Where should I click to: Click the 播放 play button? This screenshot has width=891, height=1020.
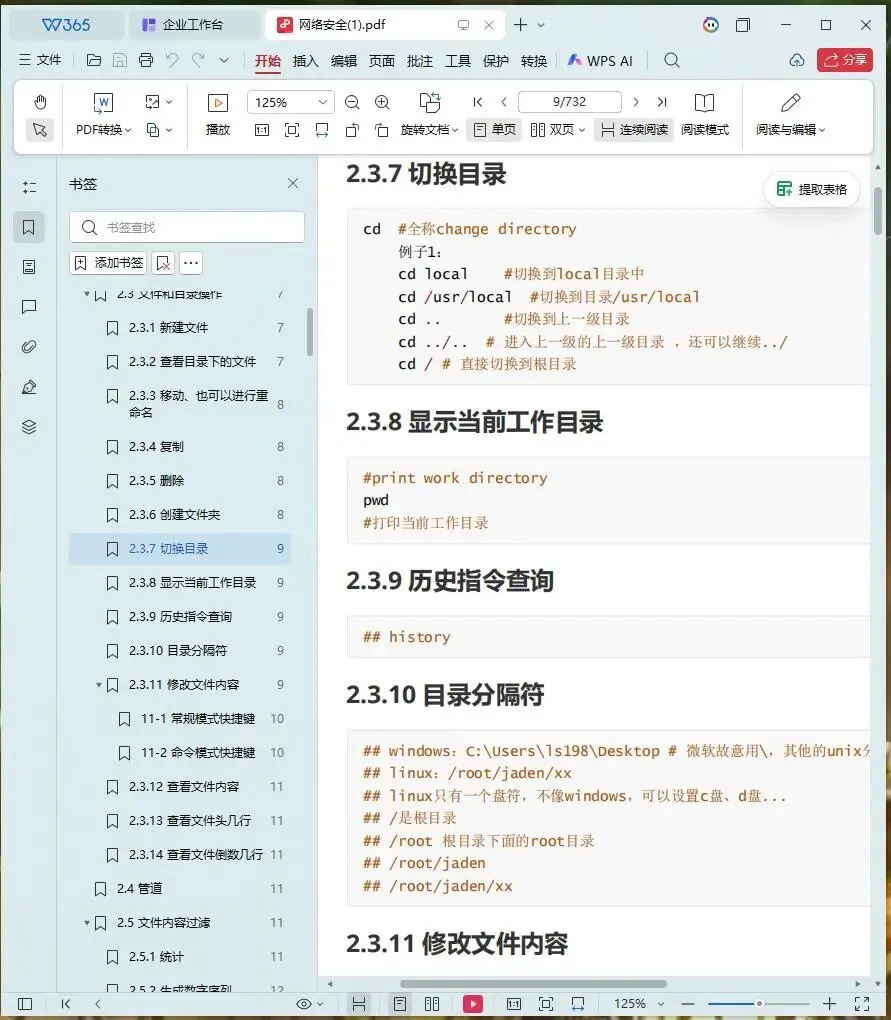click(218, 114)
